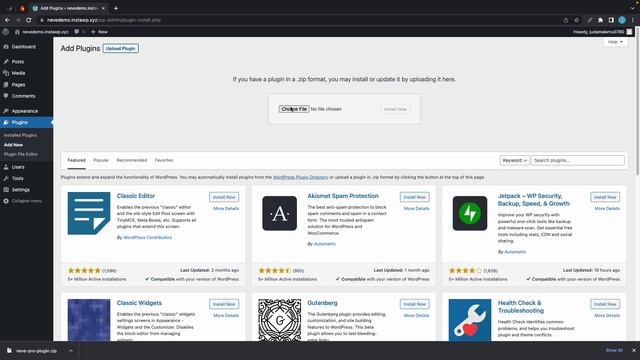The width and height of the screenshot is (640, 360).
Task: Click Akismet Spam Protection plugin icon
Action: click(280, 213)
